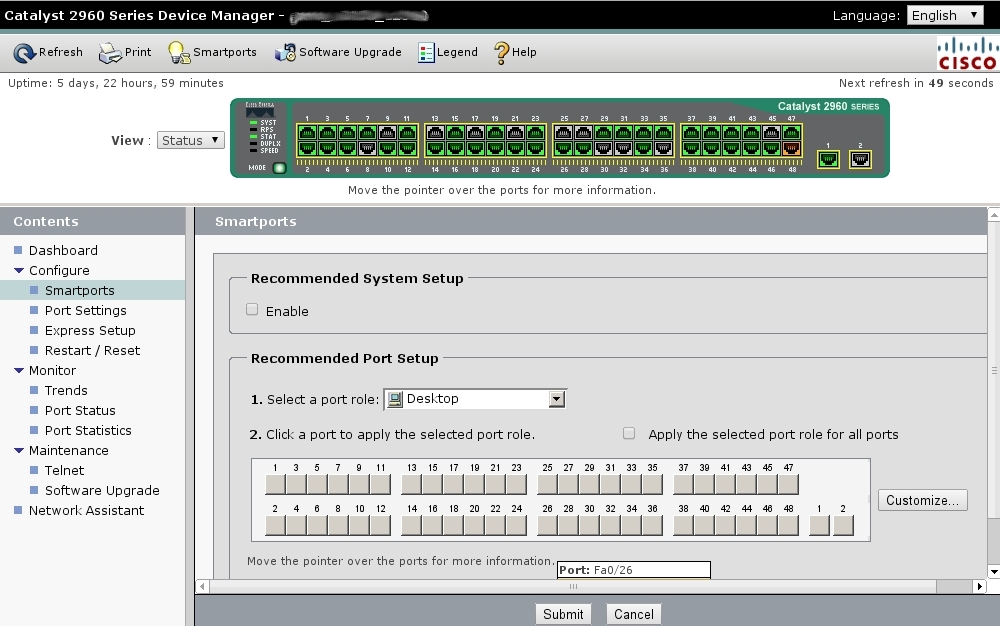The width and height of the screenshot is (1000, 626).
Task: Open the Language dropdown
Action: (945, 15)
